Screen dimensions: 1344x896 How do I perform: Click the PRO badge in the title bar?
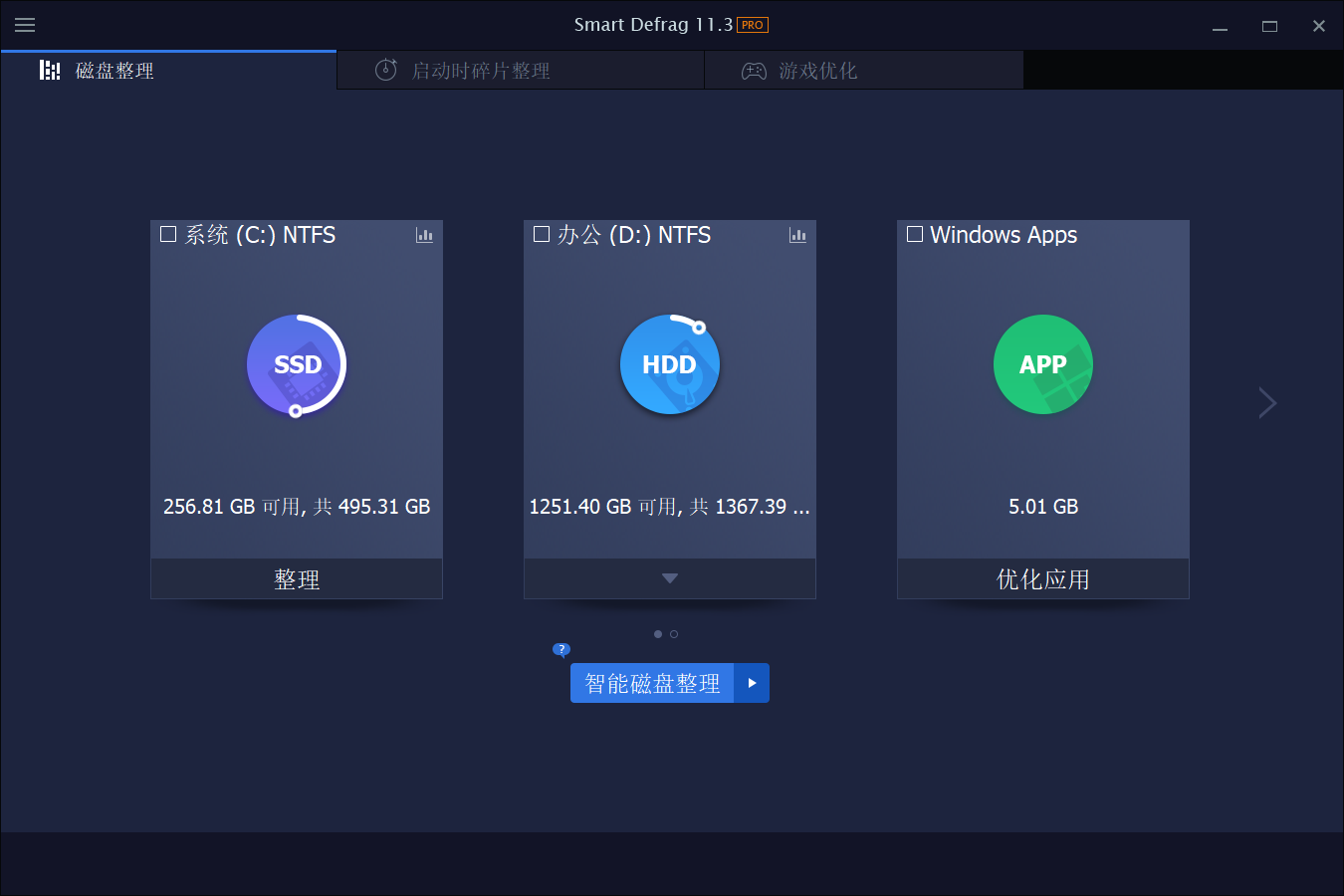click(x=752, y=24)
